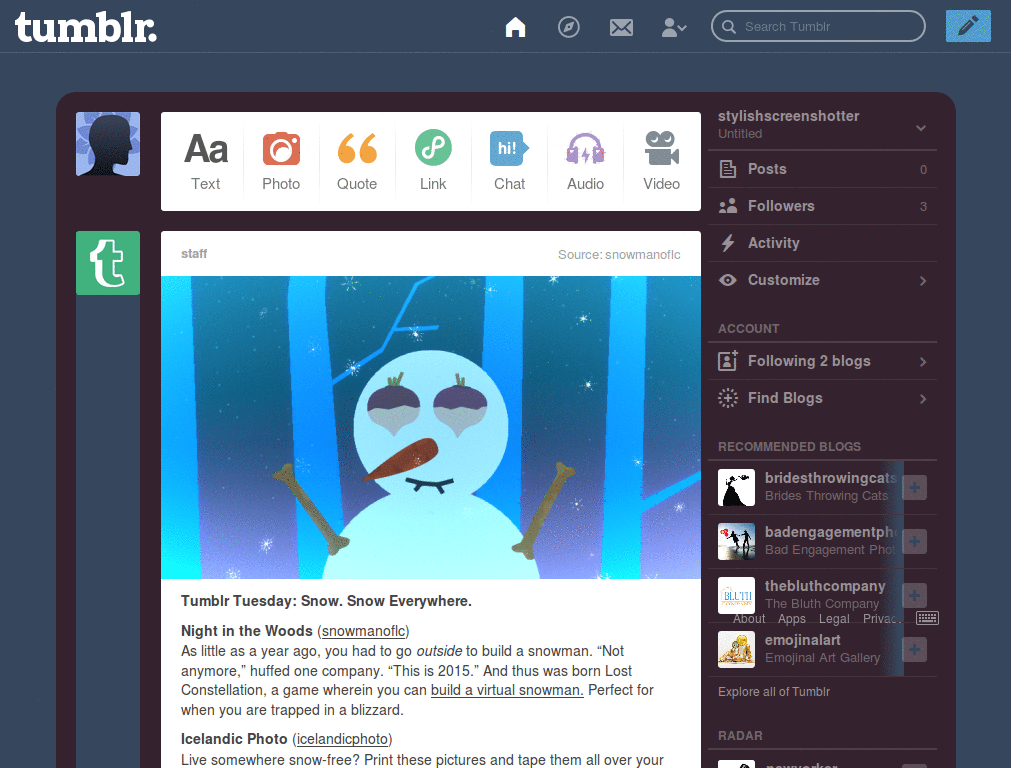This screenshot has height=768, width=1024.
Task: Click the tumblr logo
Action: click(x=86, y=27)
